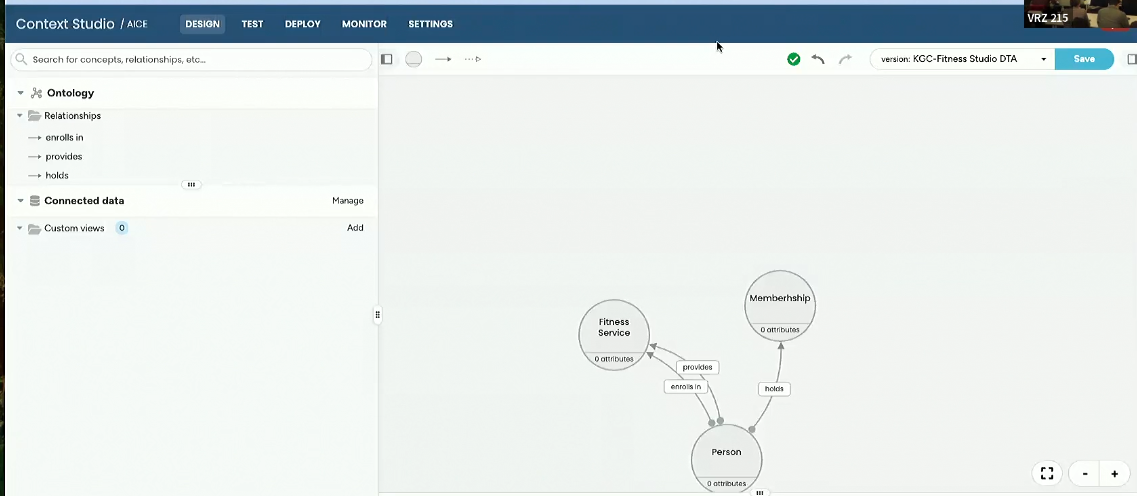Select the Person concept node
This screenshot has width=1137, height=496.
[x=727, y=458]
